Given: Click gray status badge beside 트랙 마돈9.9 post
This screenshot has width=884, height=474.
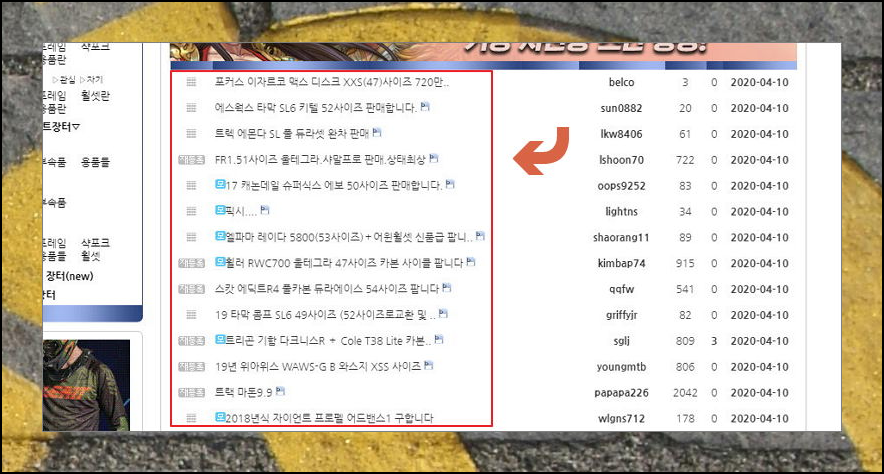Looking at the screenshot, I should (x=191, y=393).
